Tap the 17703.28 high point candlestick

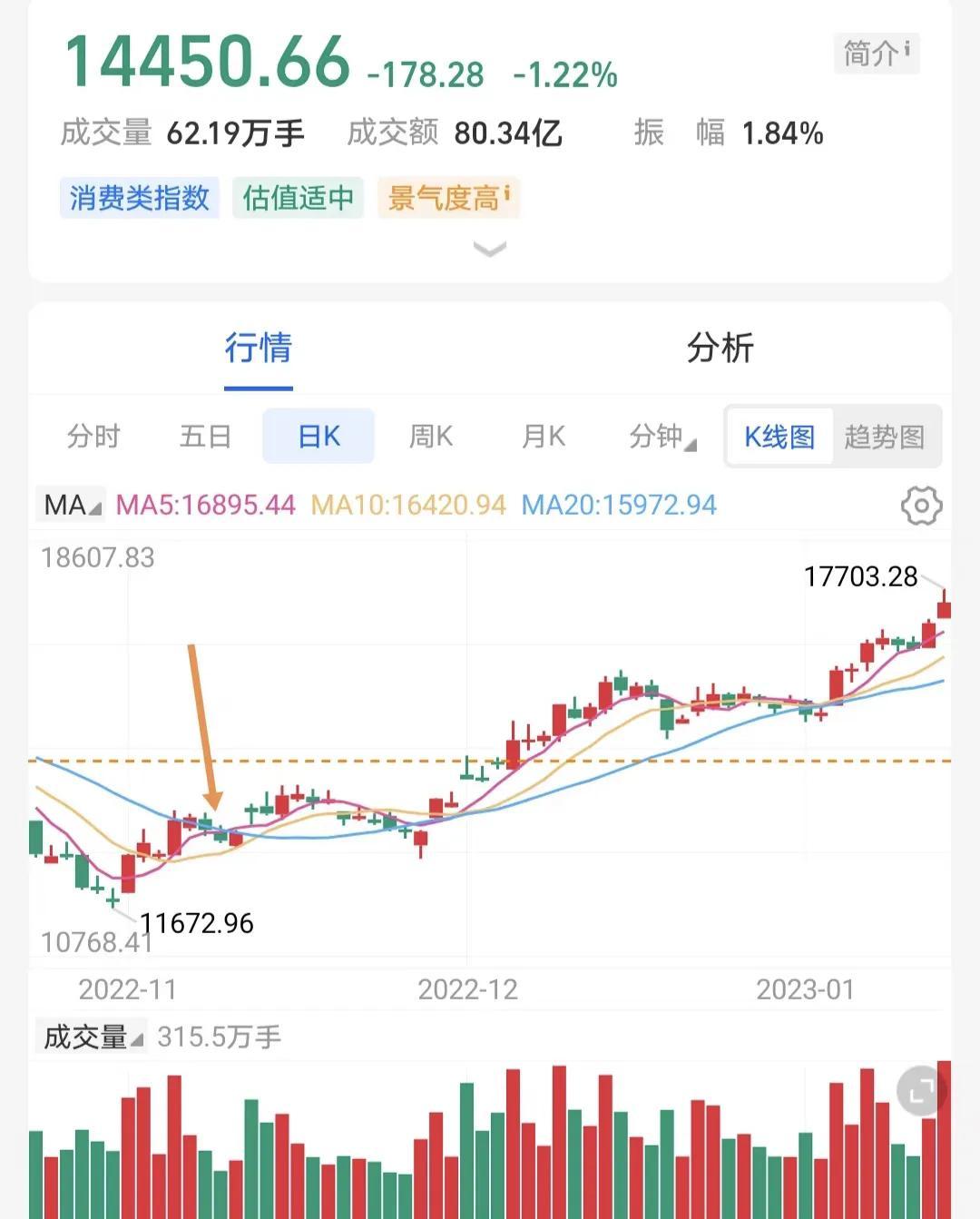945,605
